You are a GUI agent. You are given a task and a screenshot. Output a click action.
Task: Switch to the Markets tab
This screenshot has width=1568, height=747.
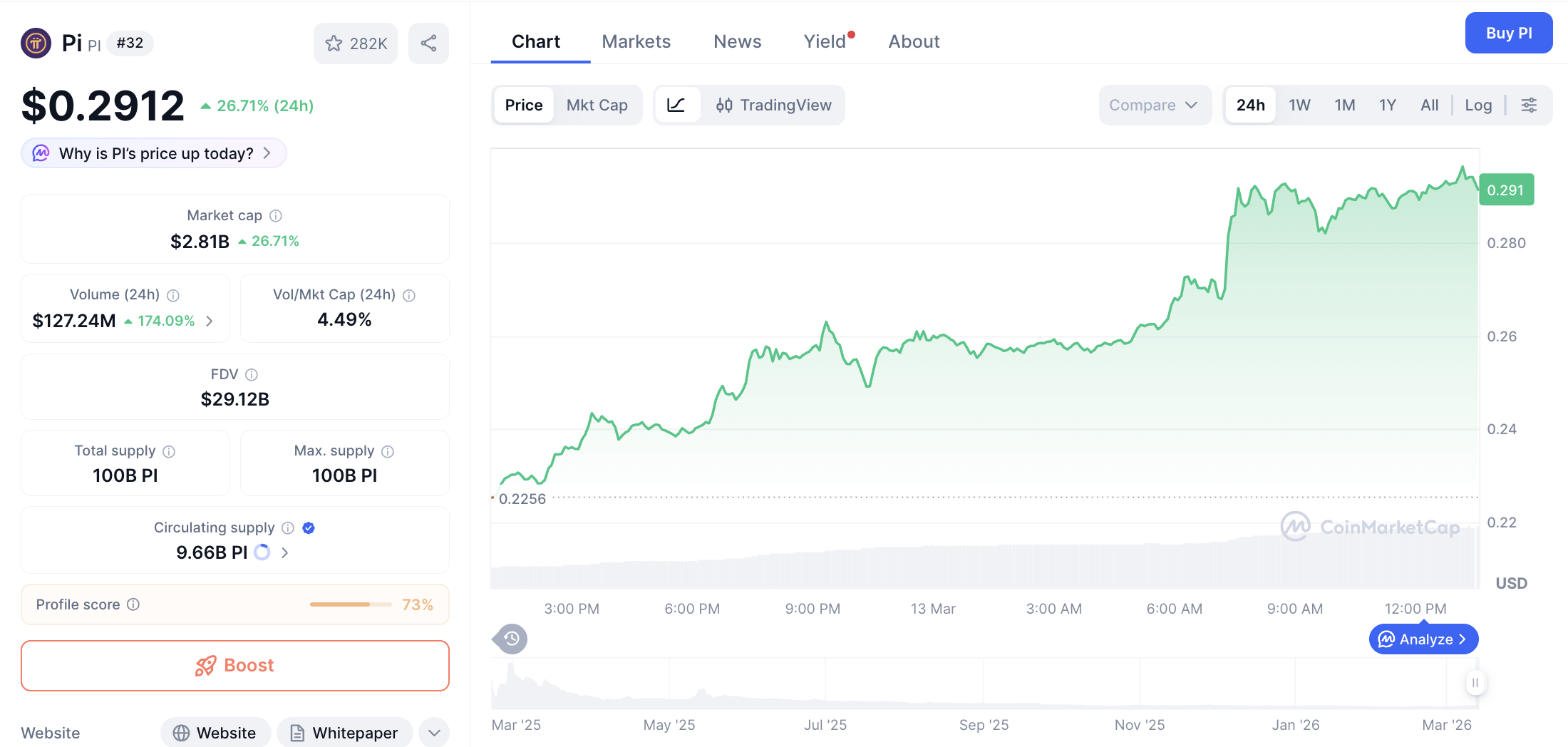[636, 41]
